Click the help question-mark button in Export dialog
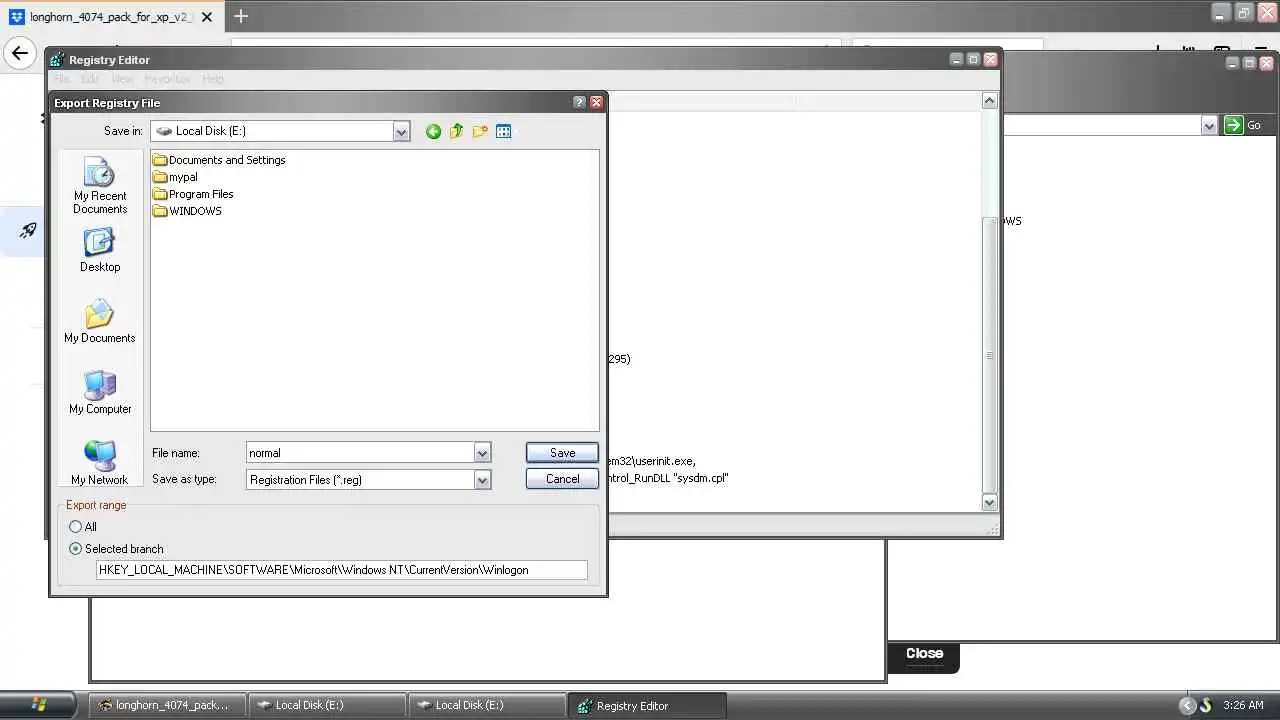 pos(579,102)
